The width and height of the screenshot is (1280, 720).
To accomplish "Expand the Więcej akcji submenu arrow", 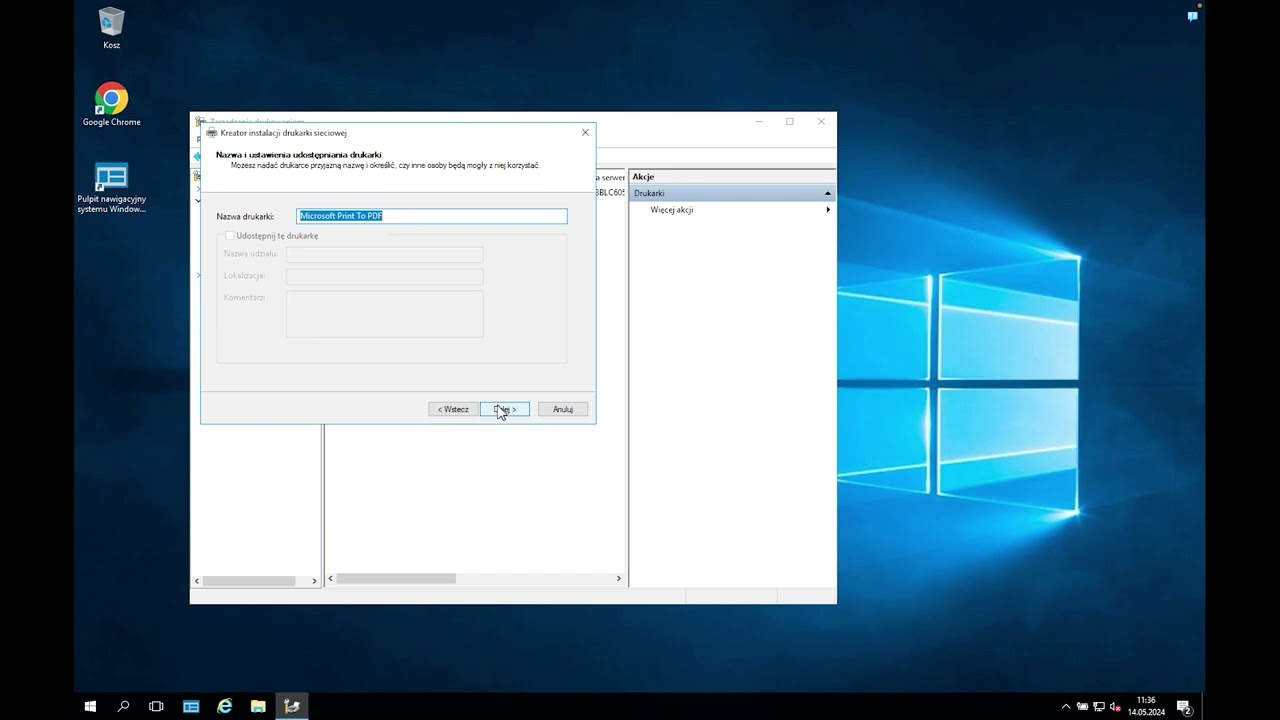I will click(828, 210).
